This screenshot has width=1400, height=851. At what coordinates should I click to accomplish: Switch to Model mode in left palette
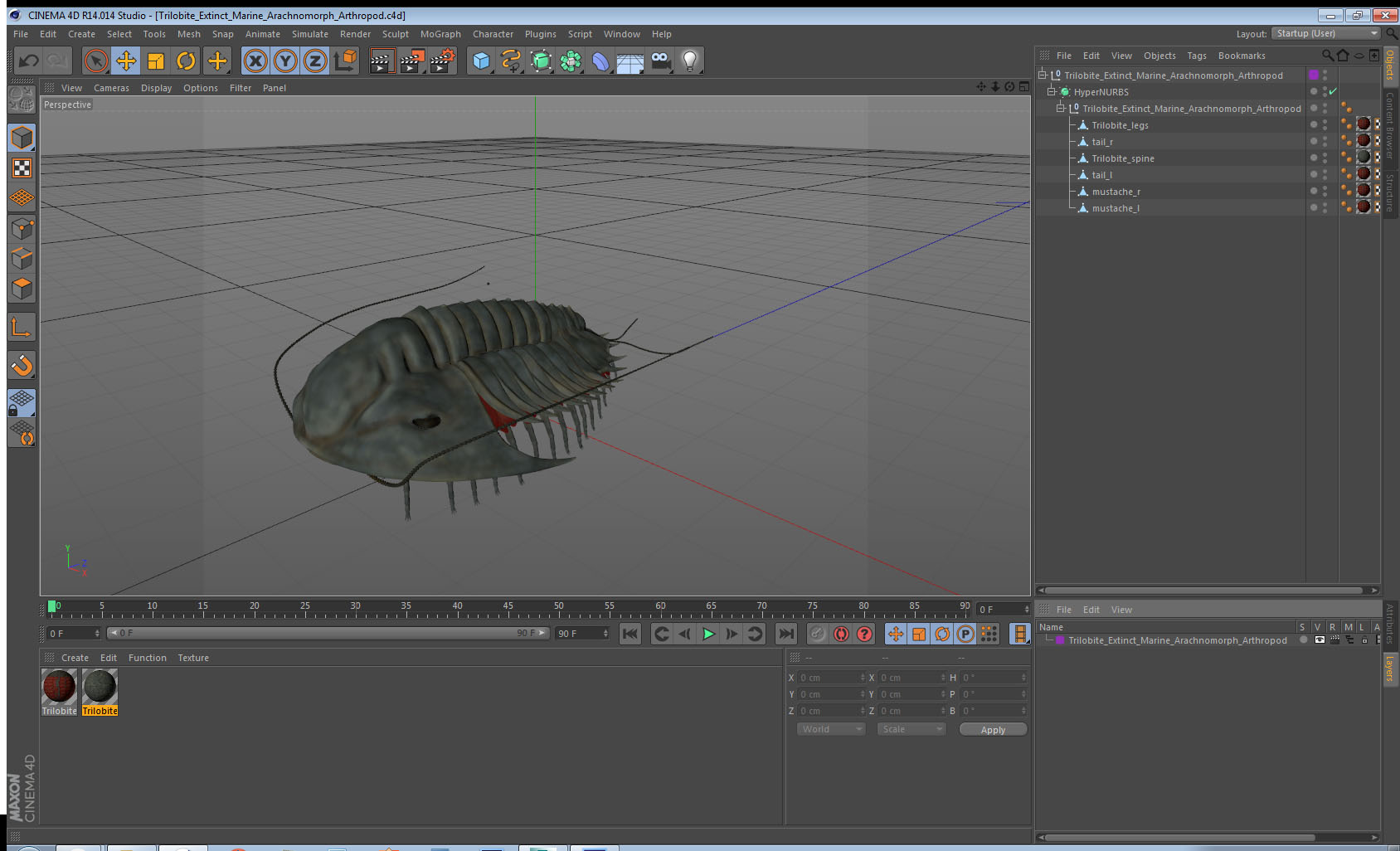22,138
